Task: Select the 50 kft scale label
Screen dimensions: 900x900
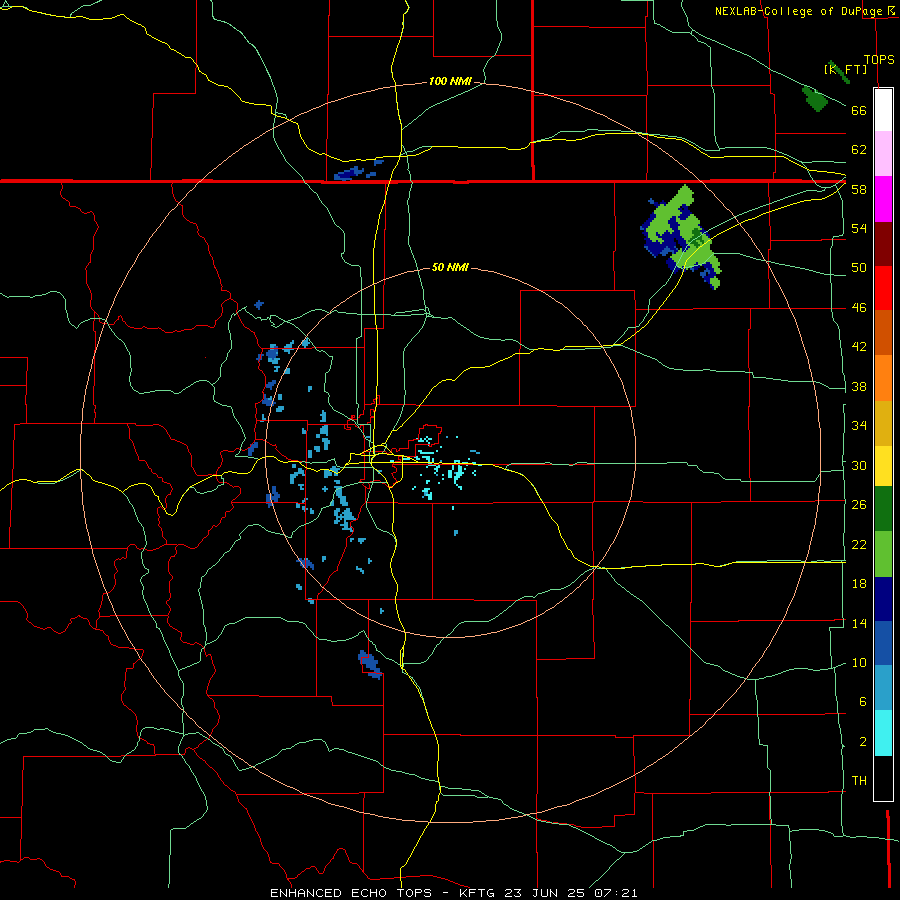Action: pos(859,268)
